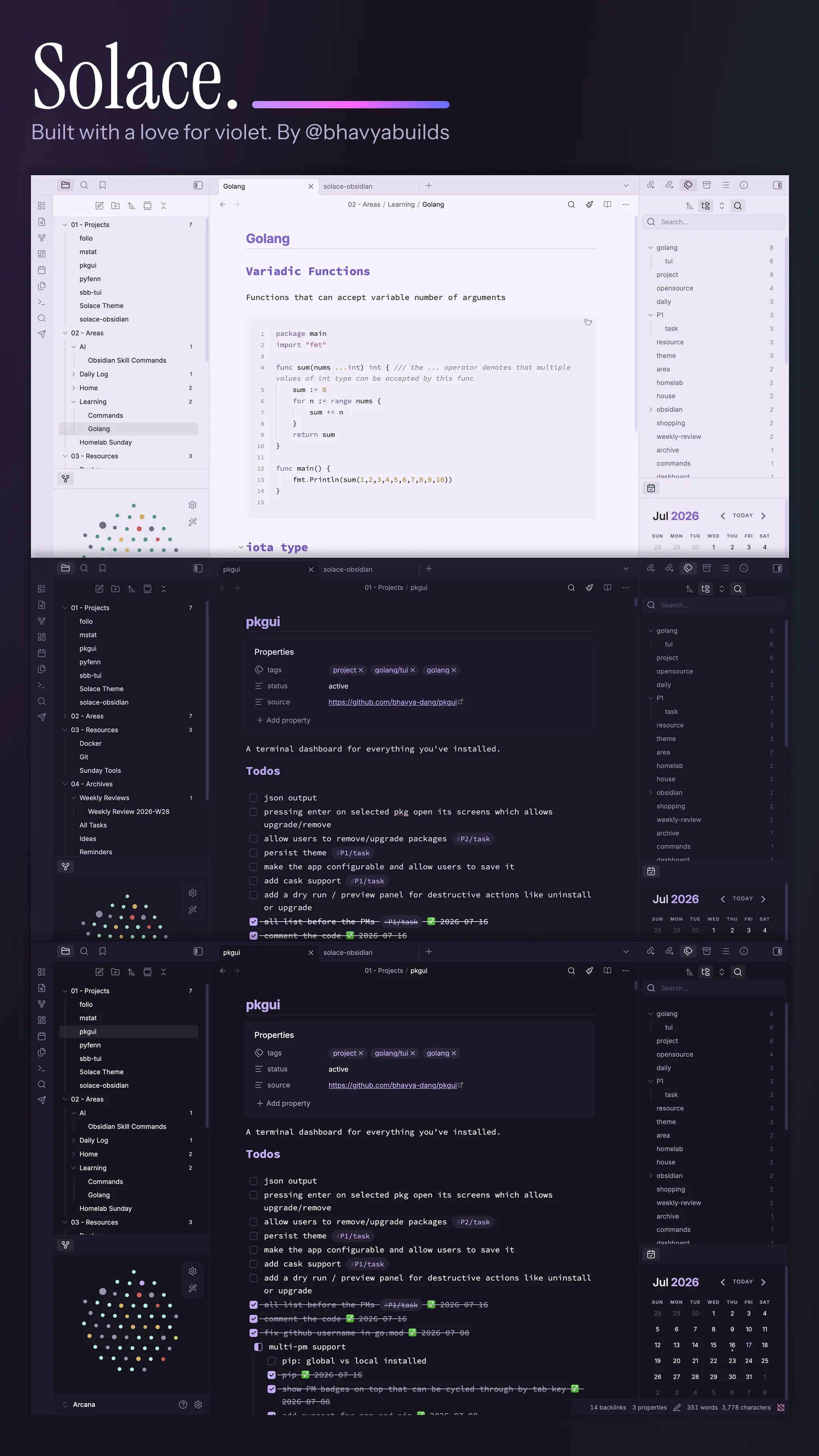The image size is (819, 1456).
Task: Open daily note calendar ribbon icon in bottom window
Action: coord(42,1036)
